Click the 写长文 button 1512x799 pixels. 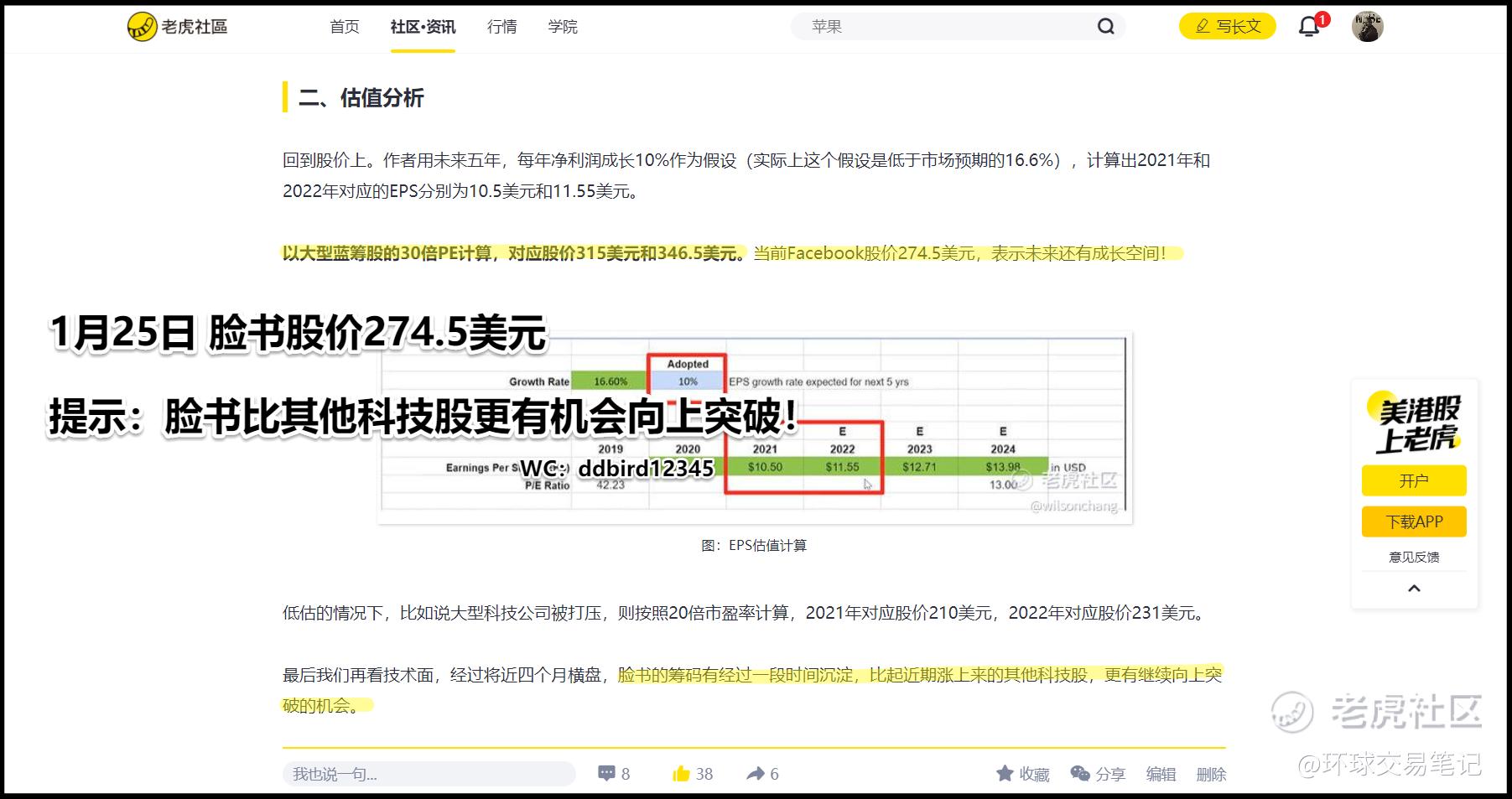pos(1228,27)
